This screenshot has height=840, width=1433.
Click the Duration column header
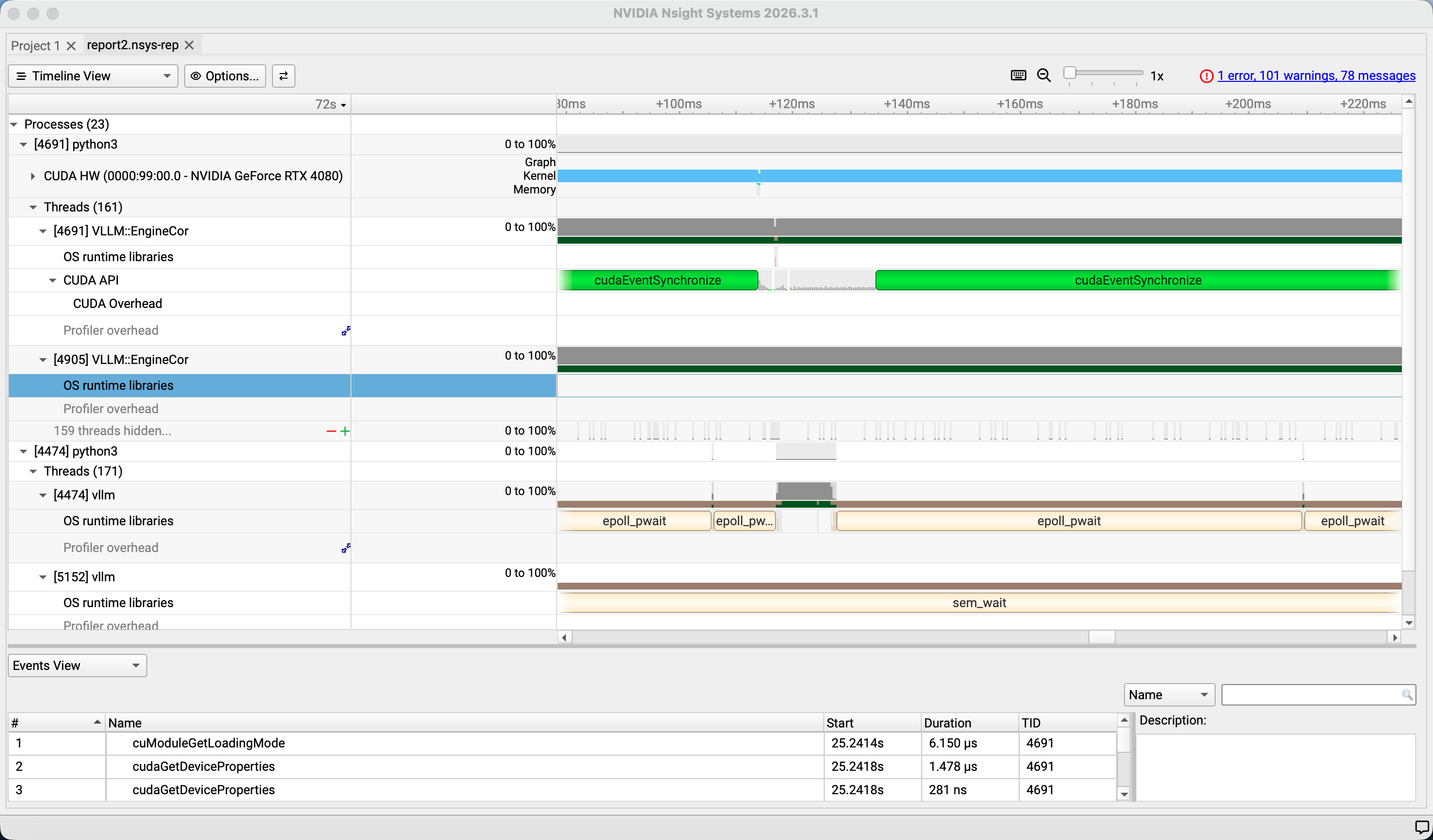click(x=969, y=723)
